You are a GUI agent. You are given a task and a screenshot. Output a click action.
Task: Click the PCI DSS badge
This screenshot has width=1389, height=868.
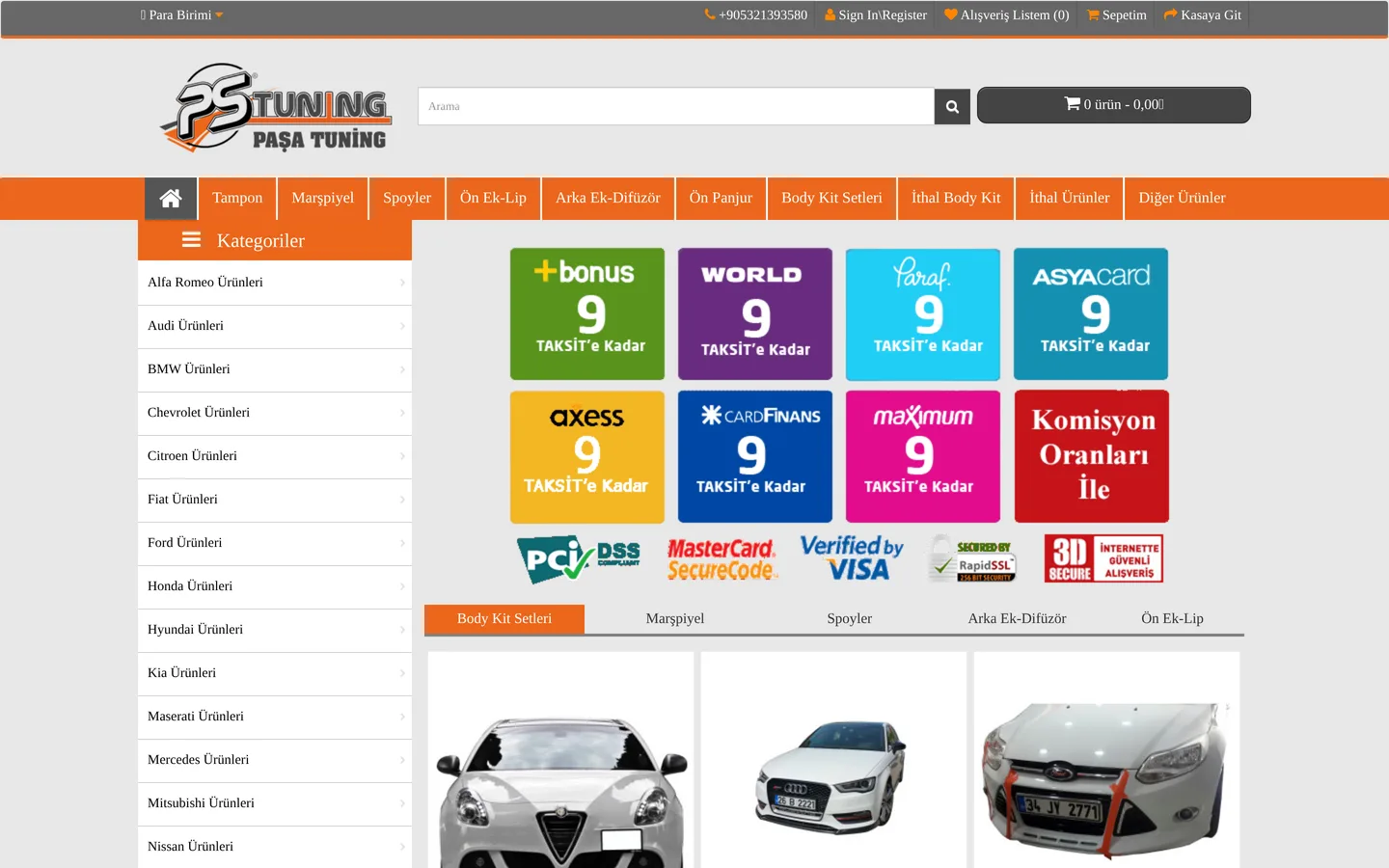tap(579, 559)
